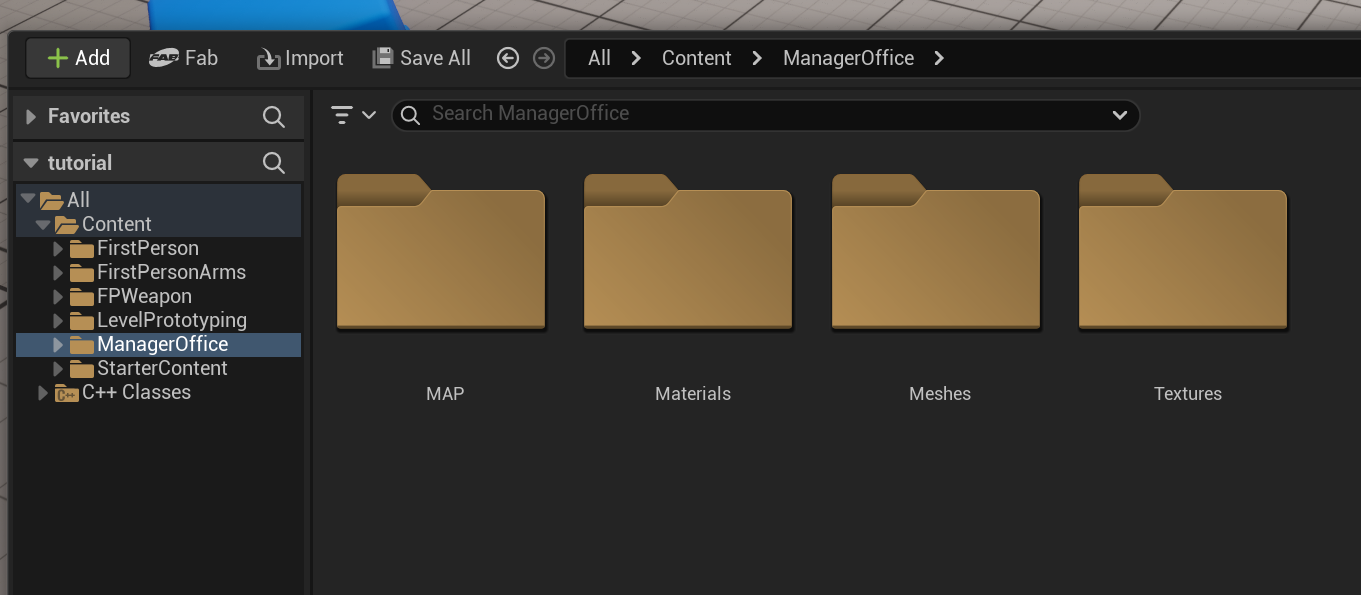
Task: Click the search icon in tutorial header
Action: [273, 163]
